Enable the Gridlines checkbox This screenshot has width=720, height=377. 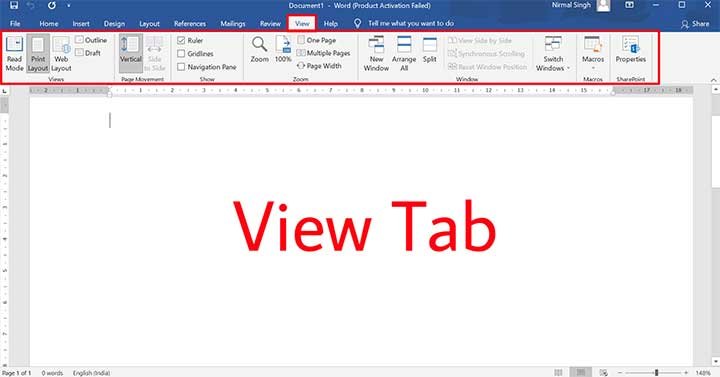click(x=181, y=54)
